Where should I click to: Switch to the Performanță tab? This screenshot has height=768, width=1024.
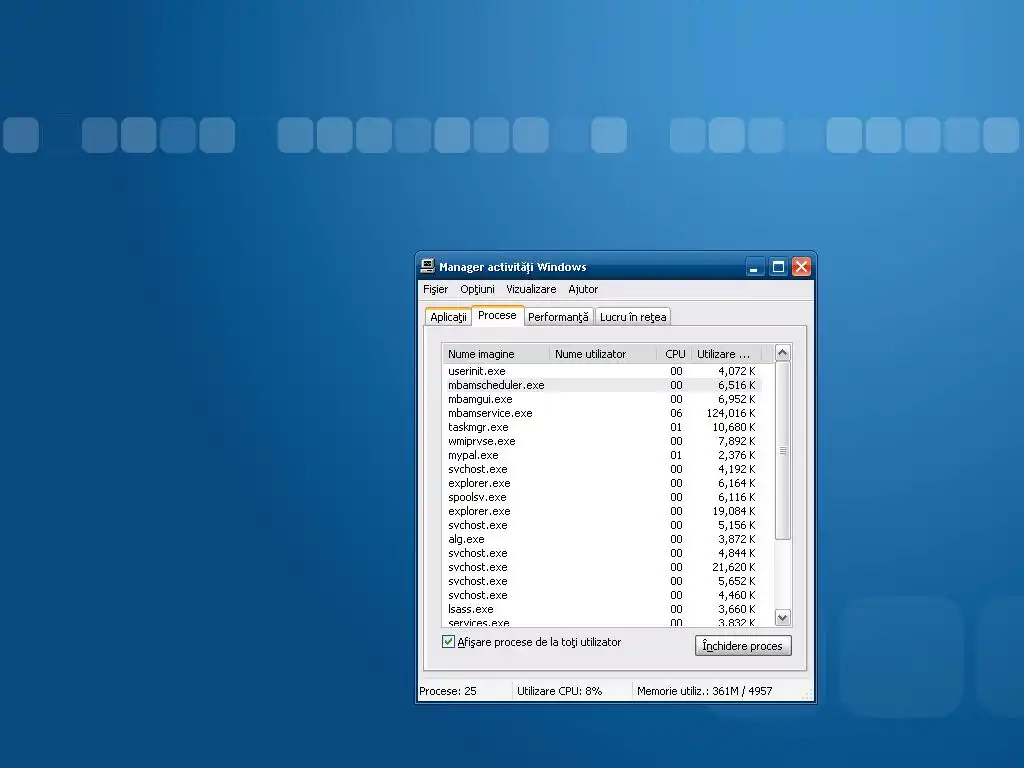(558, 317)
